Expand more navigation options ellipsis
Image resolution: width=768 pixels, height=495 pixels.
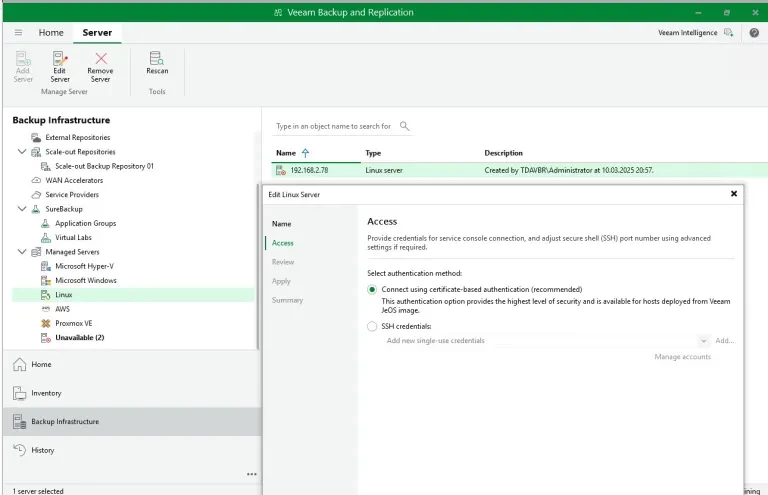click(x=252, y=474)
